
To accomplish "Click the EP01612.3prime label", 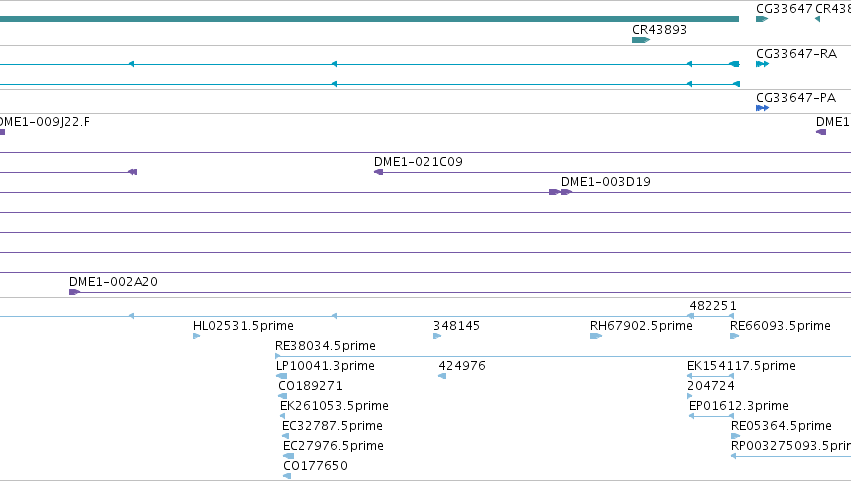I will (x=738, y=406).
